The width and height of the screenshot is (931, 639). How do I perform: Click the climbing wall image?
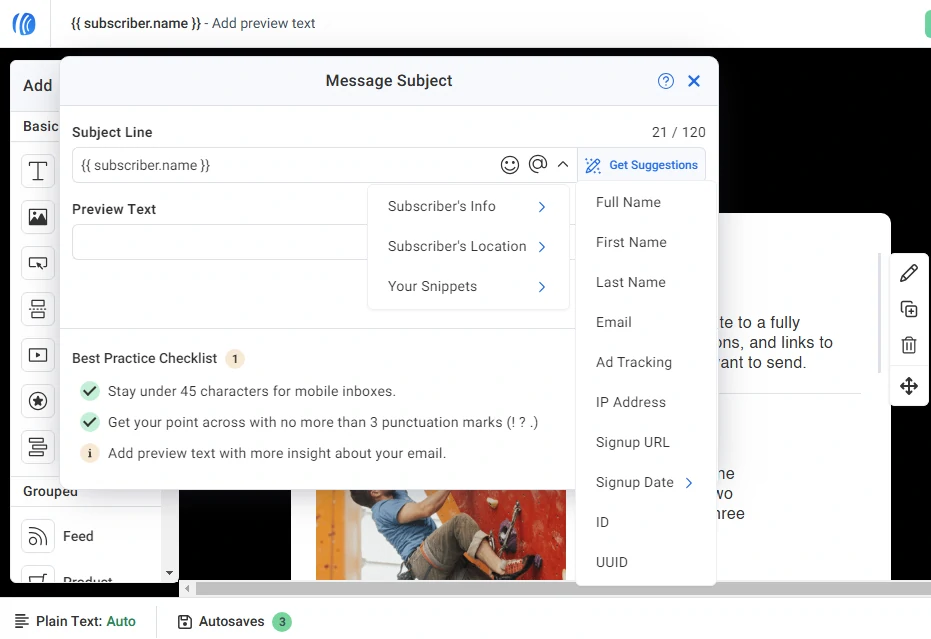[x=441, y=534]
